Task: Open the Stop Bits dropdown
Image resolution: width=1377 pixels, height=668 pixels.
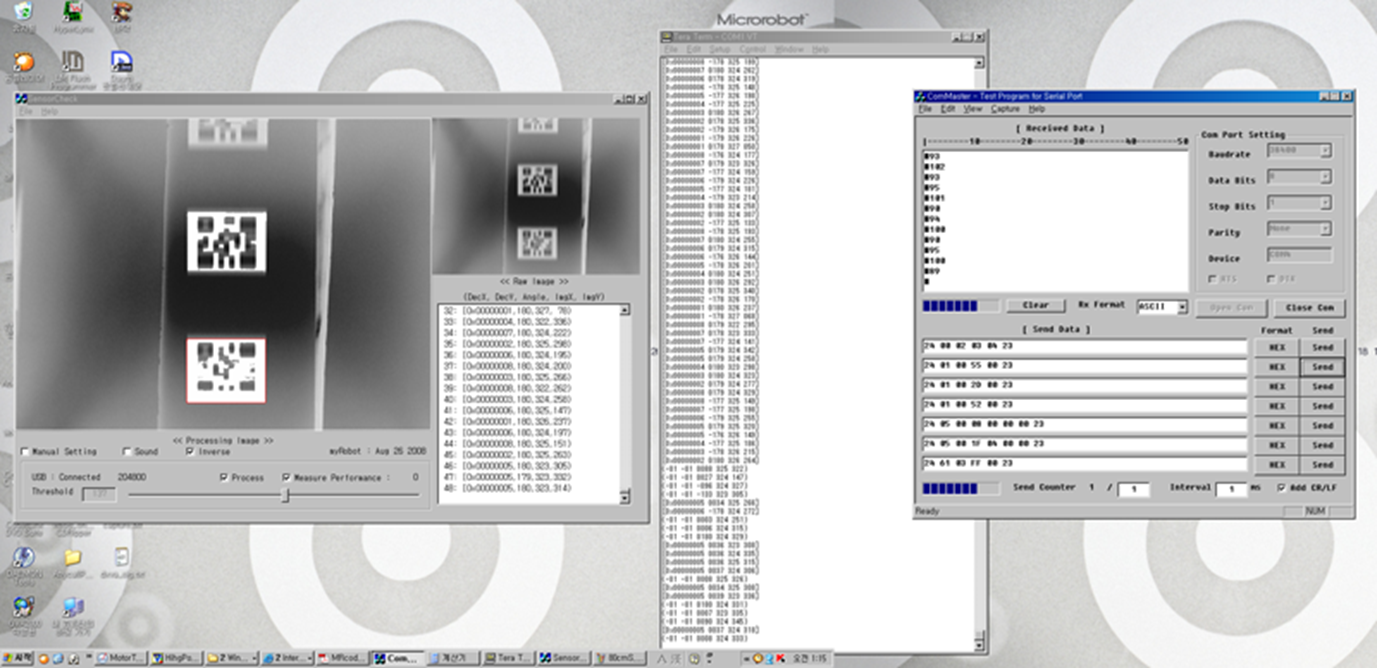Action: [1324, 203]
